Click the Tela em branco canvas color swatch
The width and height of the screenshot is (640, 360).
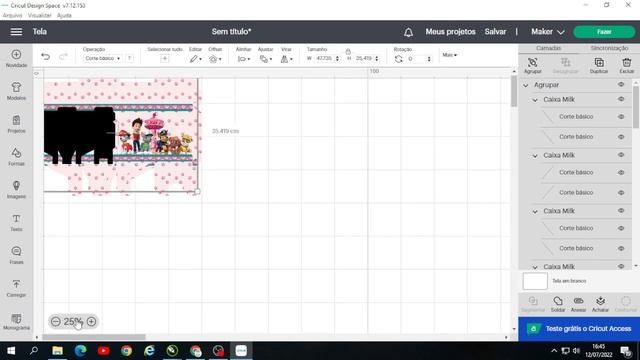(535, 281)
